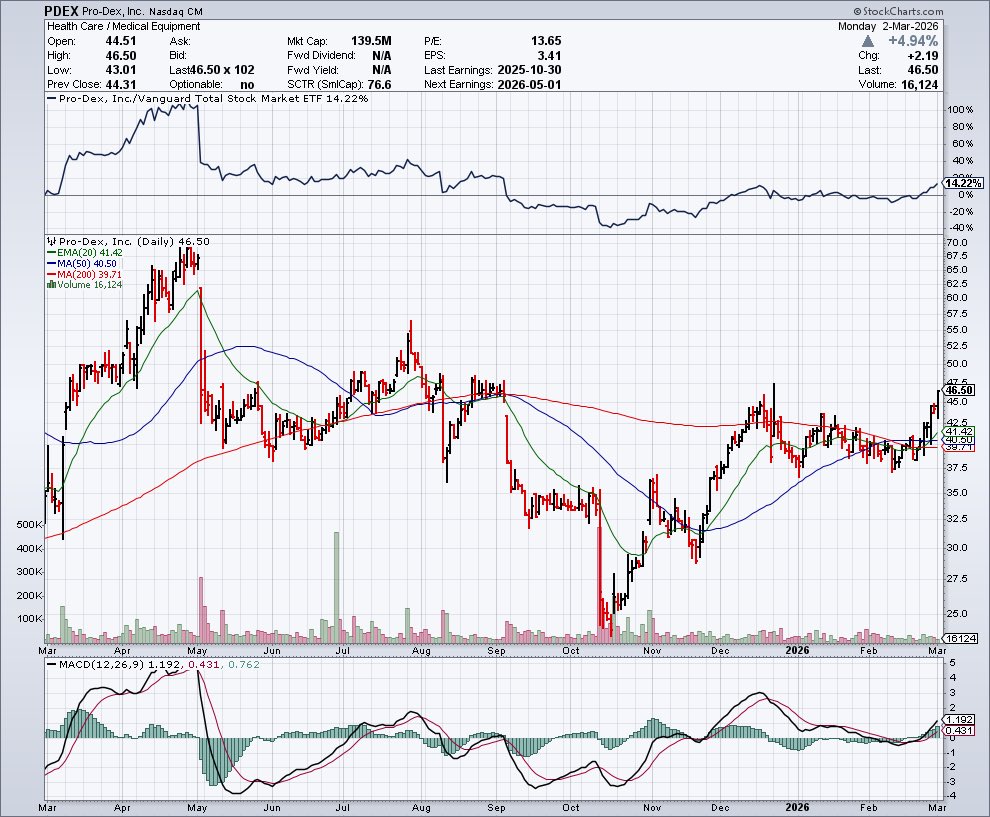
Task: Click the 46.50 last price tag
Action: [960, 390]
